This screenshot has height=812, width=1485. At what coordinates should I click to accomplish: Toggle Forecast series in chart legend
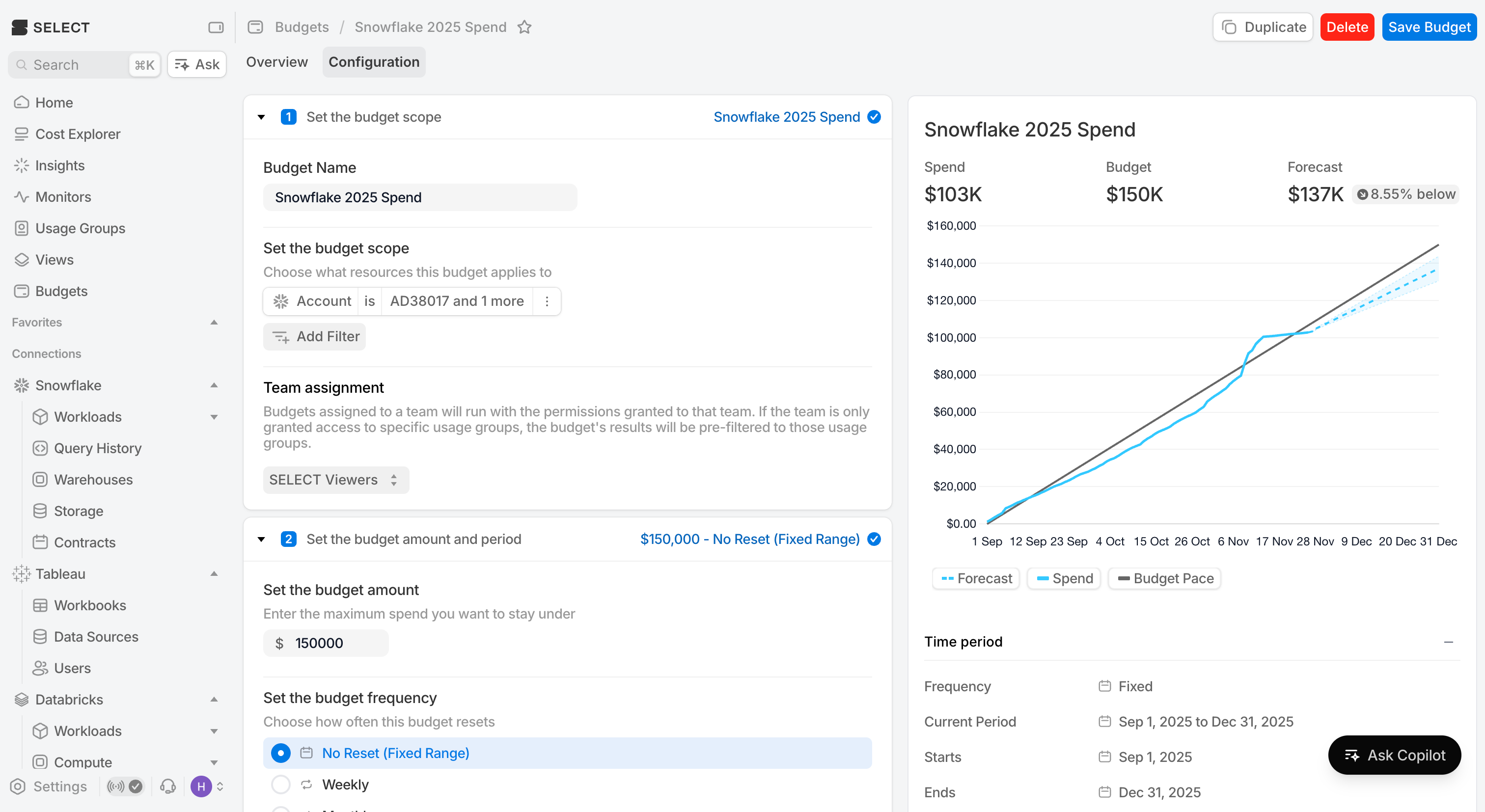[x=976, y=578]
